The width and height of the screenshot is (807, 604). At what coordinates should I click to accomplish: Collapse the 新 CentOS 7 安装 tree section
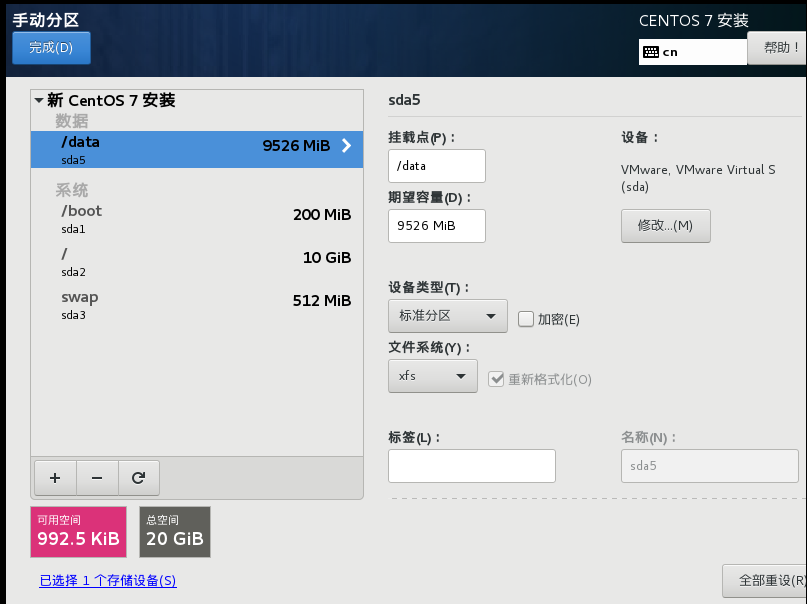(x=39, y=100)
